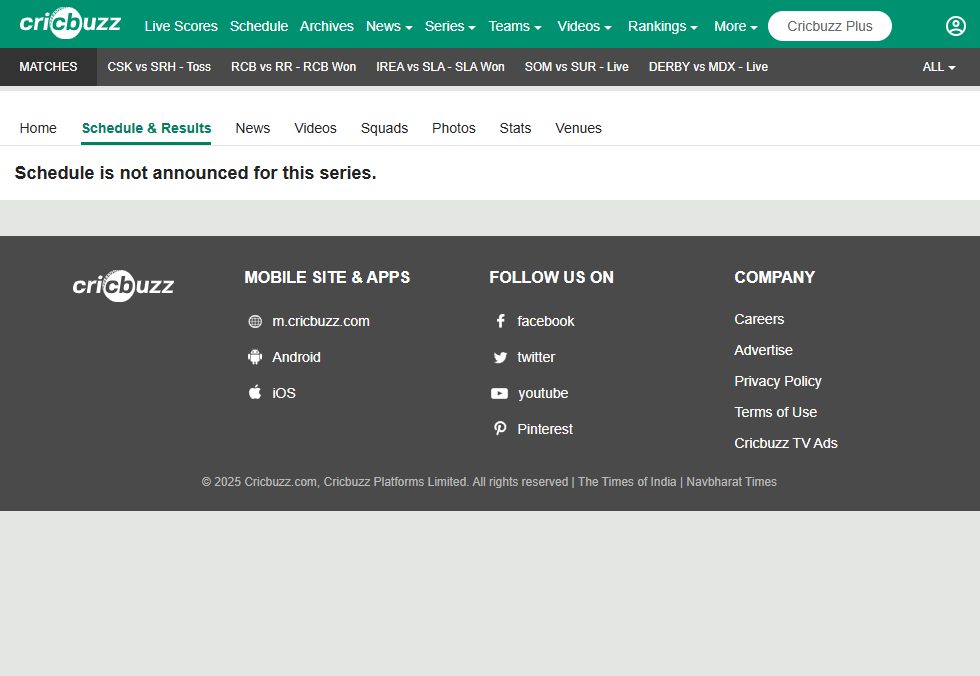Expand the Series dropdown menu

click(x=450, y=26)
